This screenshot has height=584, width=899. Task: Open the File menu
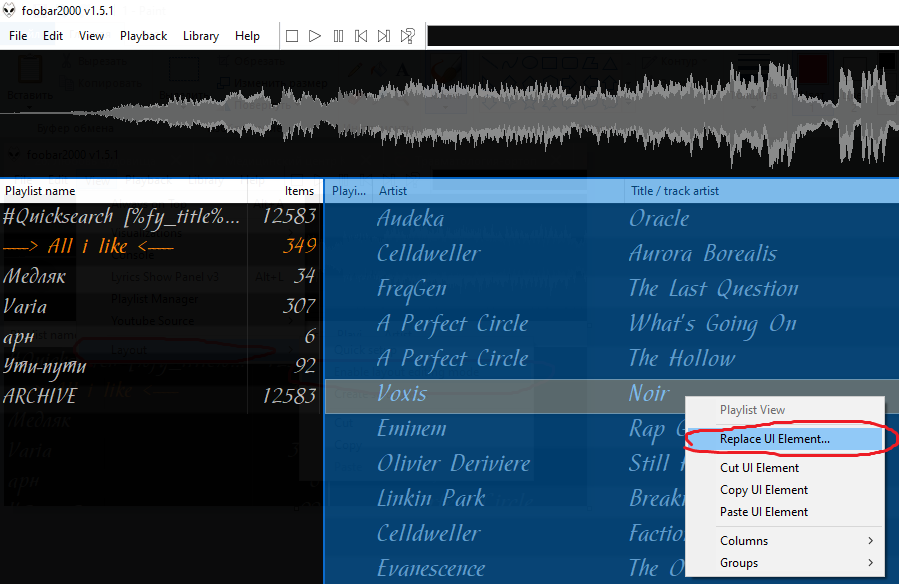[x=18, y=36]
